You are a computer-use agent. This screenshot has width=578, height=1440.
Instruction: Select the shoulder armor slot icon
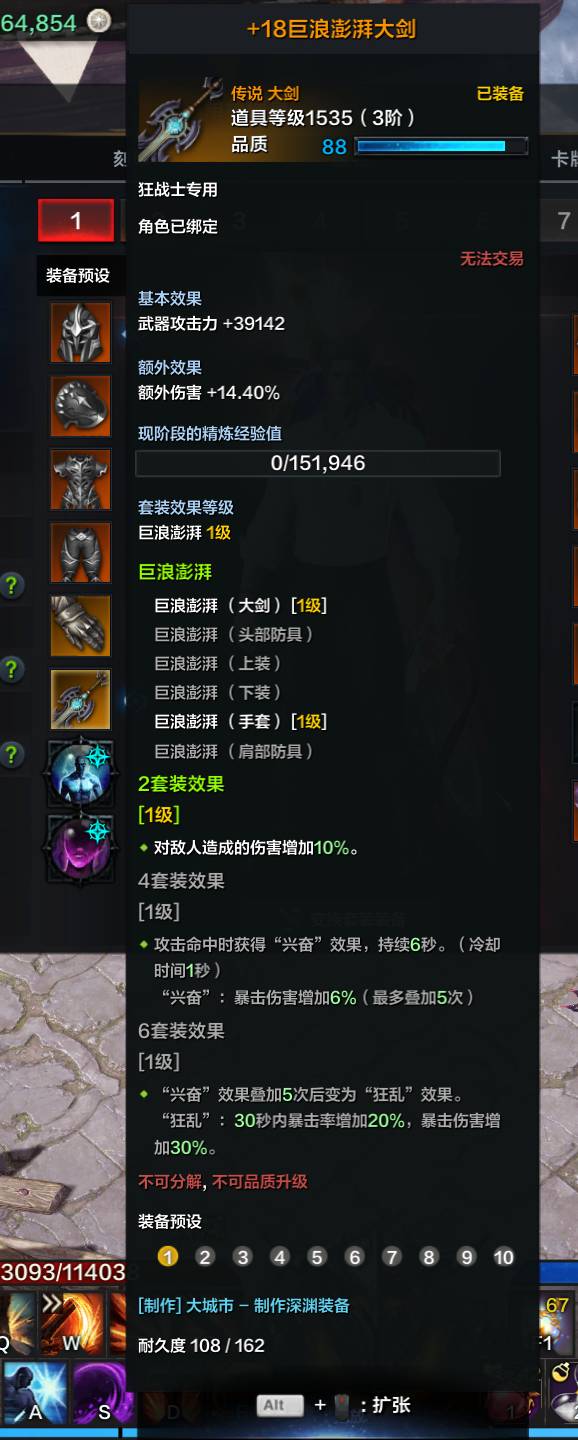[x=81, y=406]
